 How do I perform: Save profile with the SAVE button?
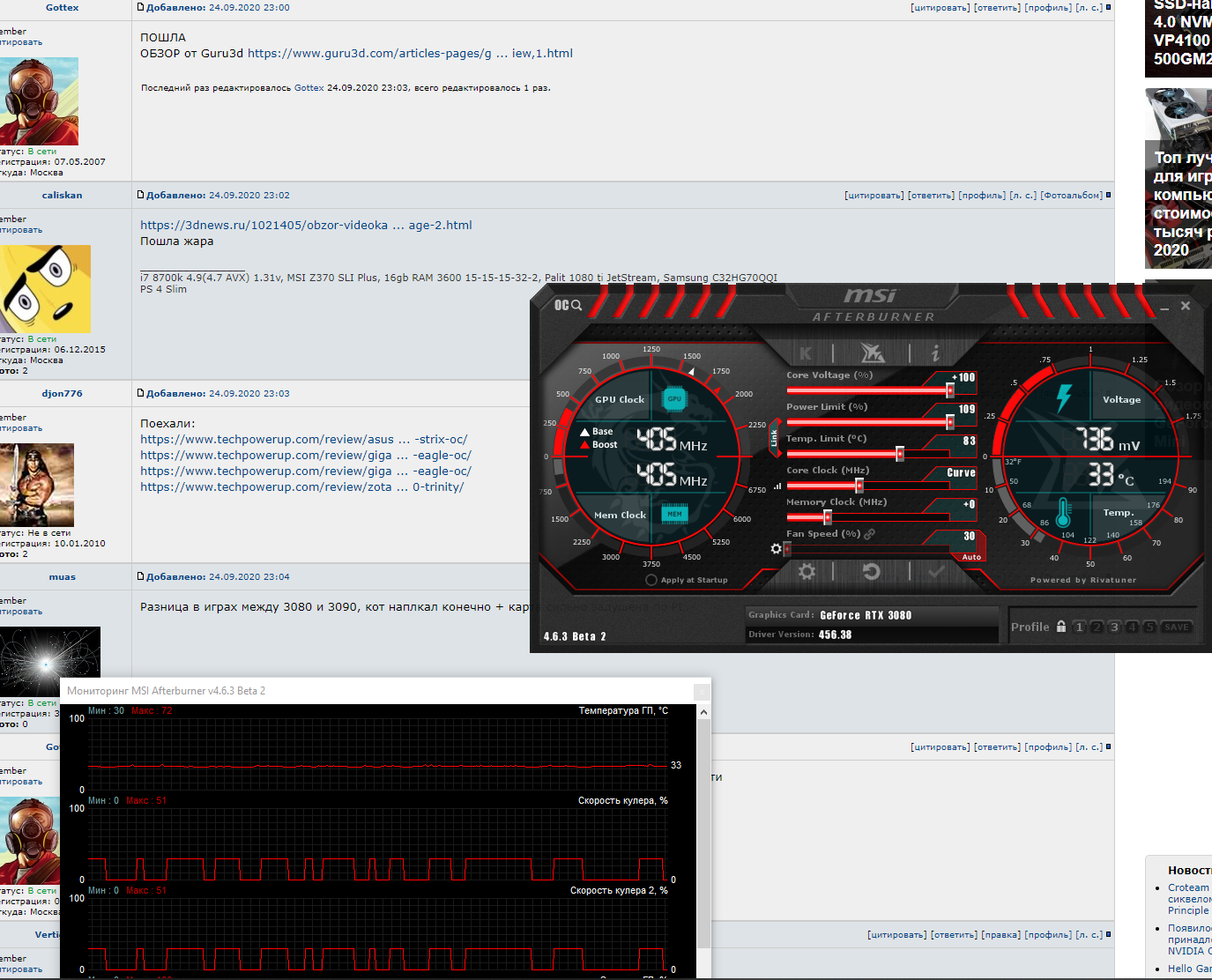click(x=1177, y=627)
